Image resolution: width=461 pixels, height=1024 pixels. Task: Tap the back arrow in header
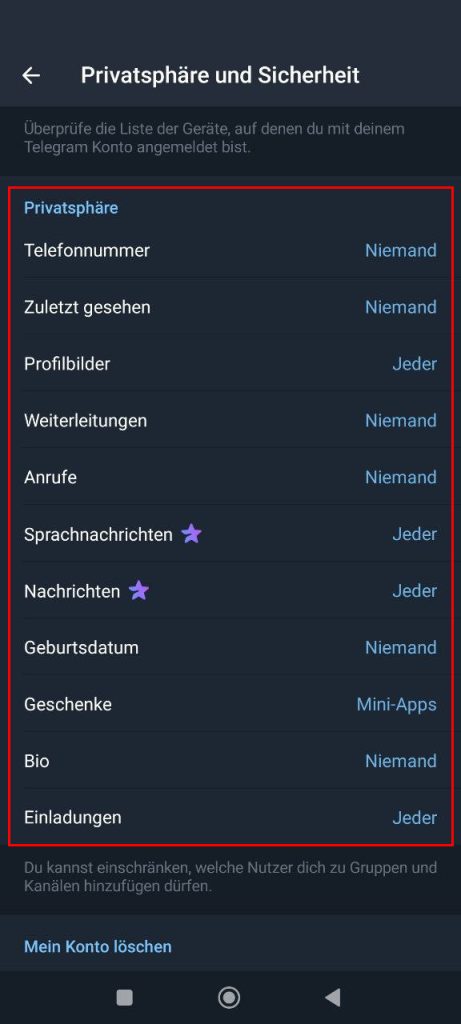pos(31,76)
